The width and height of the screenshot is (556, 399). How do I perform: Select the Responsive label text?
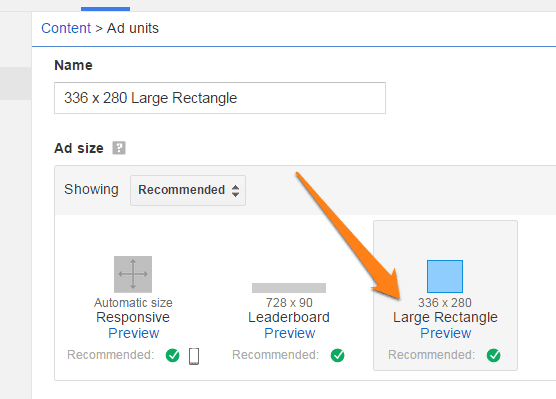pyautogui.click(x=133, y=317)
